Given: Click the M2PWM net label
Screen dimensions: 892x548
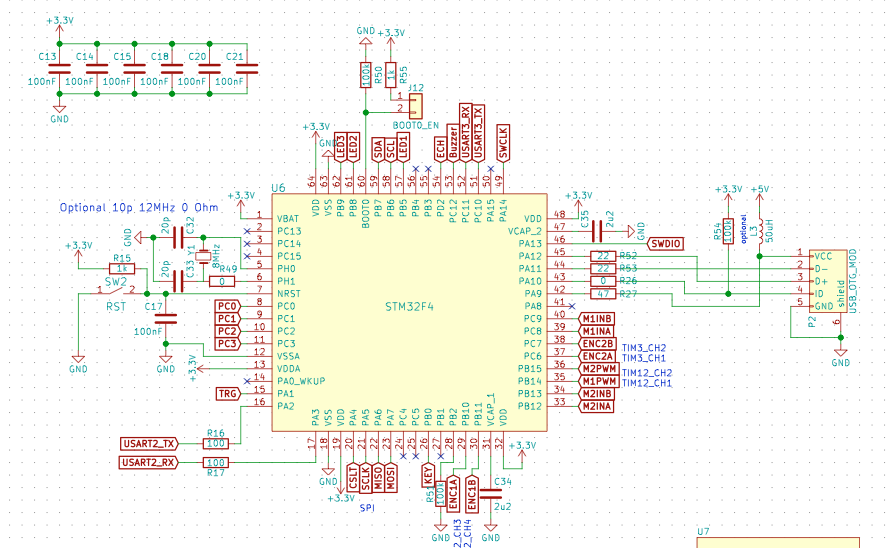Looking at the screenshot, I should (599, 369).
